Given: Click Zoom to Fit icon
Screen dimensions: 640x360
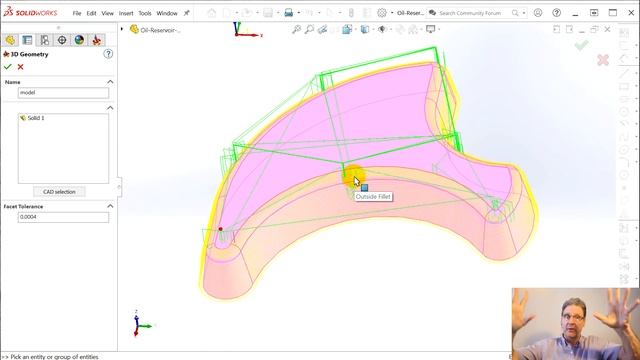Looking at the screenshot, I should (296, 29).
